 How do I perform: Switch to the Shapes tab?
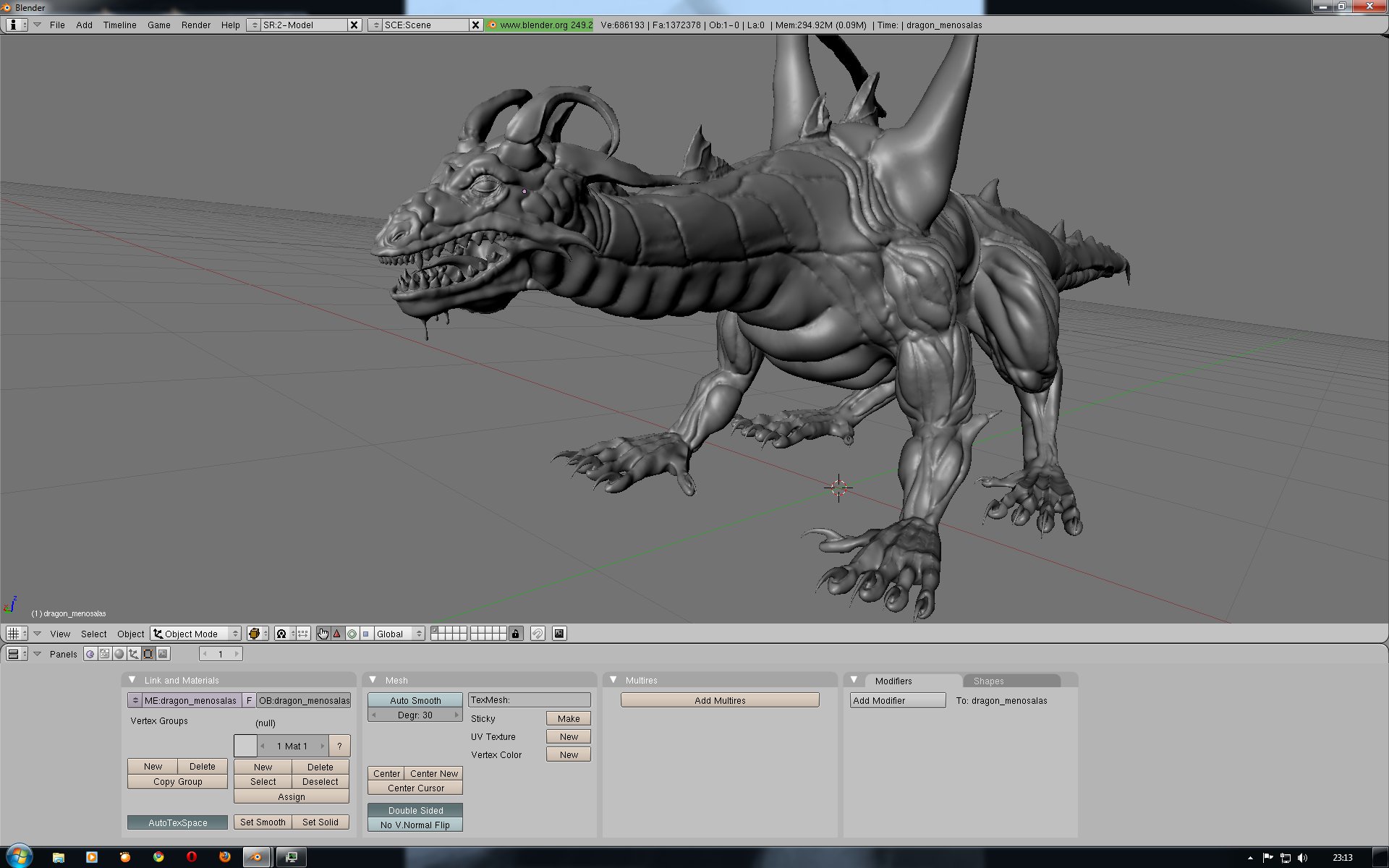tap(988, 681)
